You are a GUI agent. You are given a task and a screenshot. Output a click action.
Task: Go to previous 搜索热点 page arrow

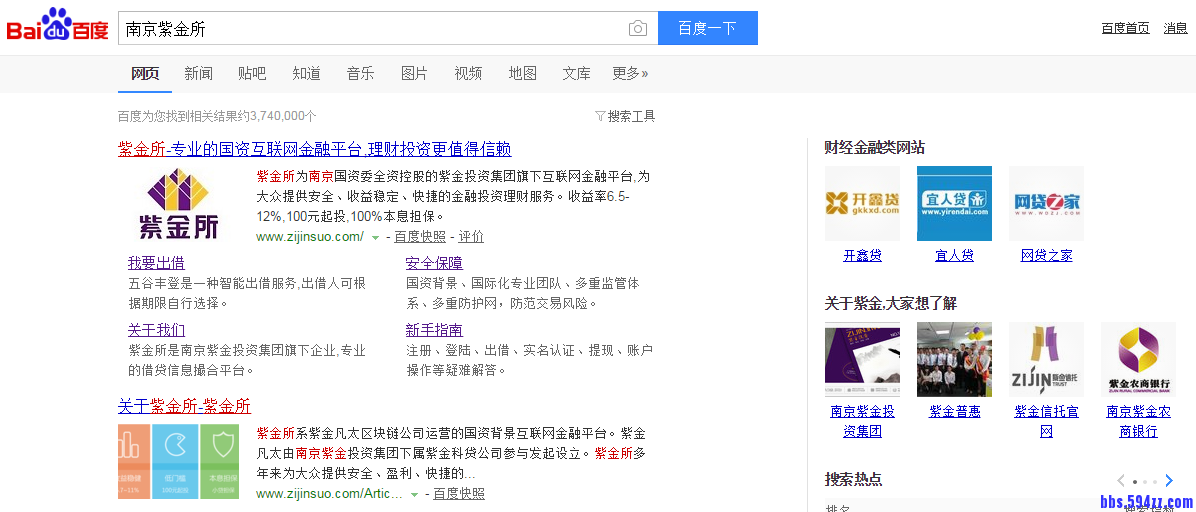(1120, 480)
